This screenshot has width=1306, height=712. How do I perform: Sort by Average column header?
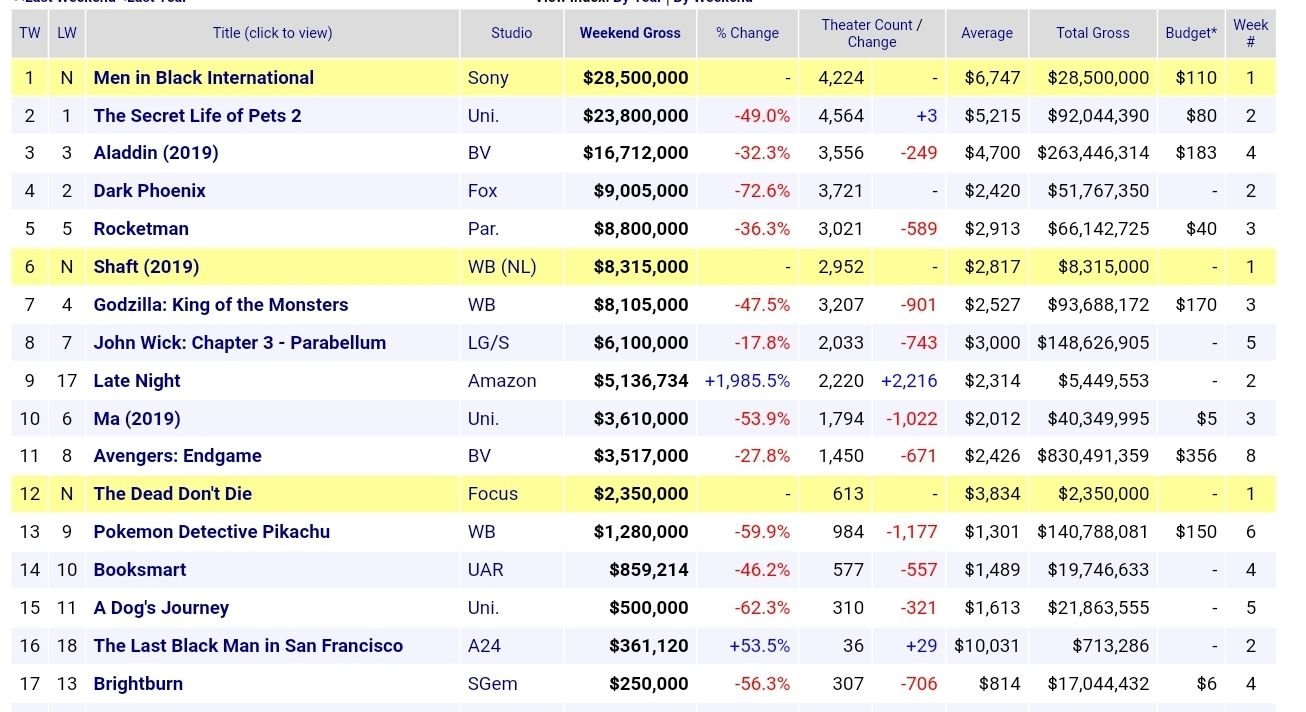987,33
